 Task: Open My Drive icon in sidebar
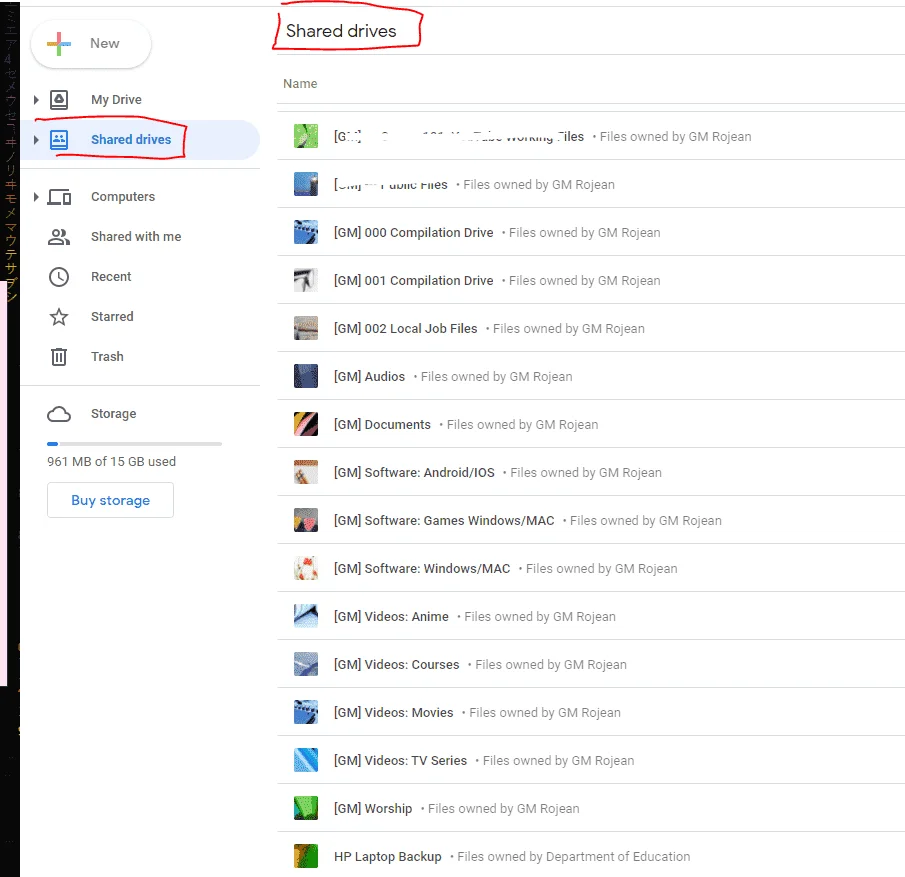(x=59, y=100)
